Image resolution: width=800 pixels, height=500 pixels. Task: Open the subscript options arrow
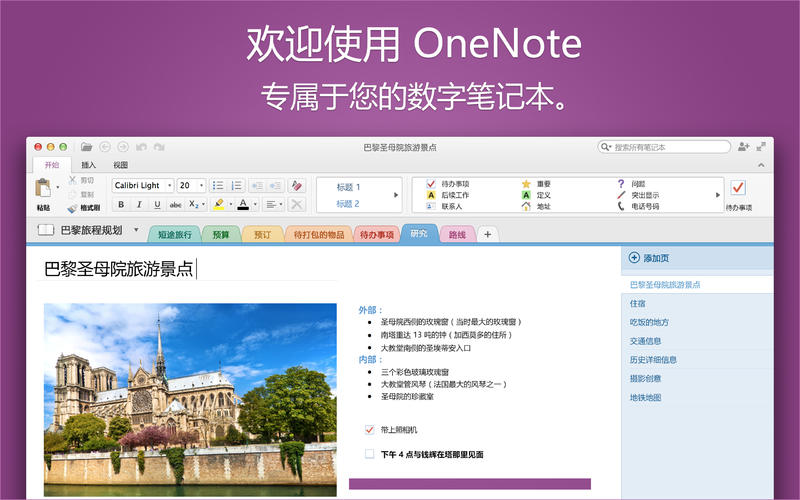click(204, 205)
